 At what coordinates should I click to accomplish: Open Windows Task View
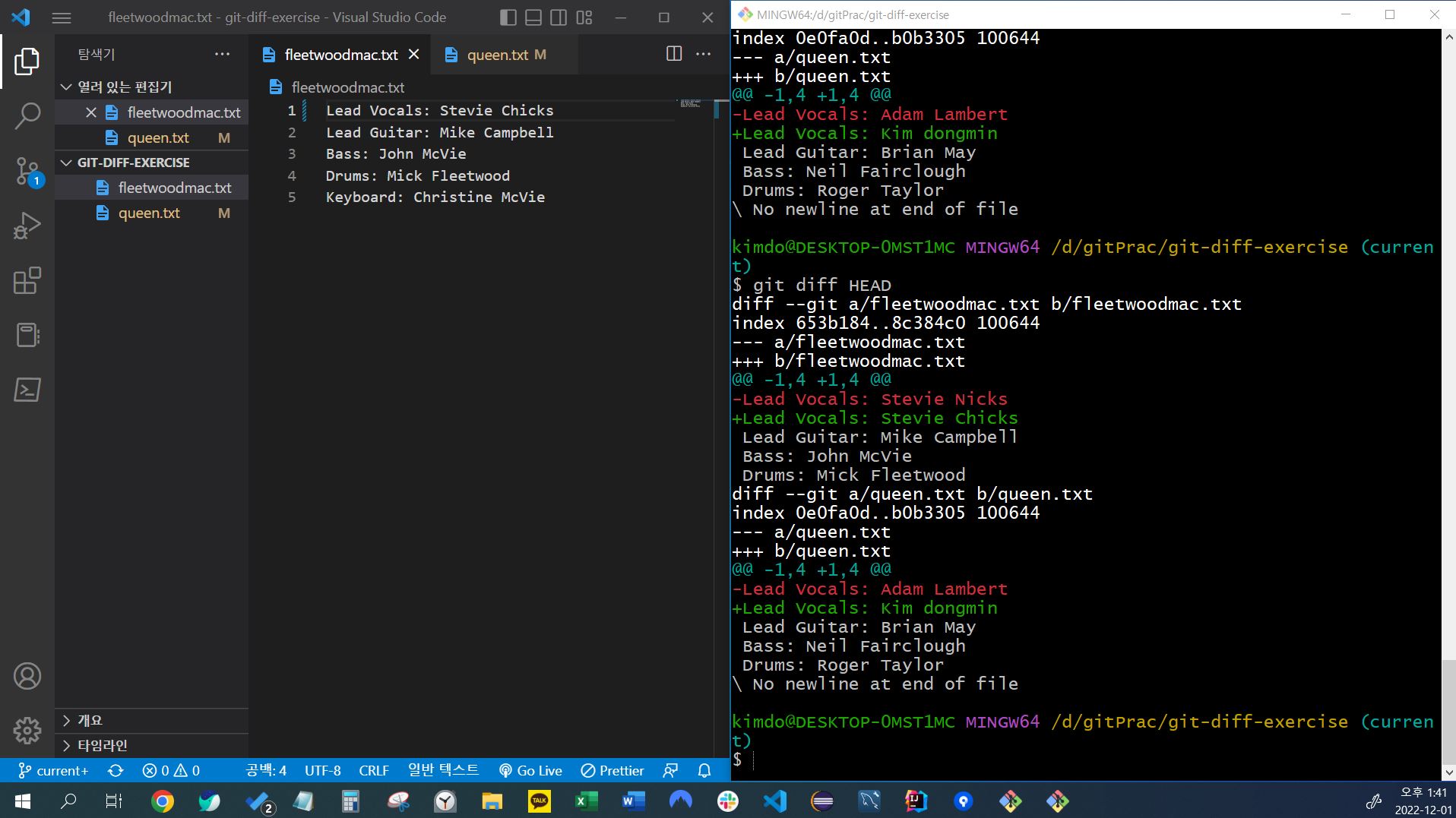click(114, 801)
